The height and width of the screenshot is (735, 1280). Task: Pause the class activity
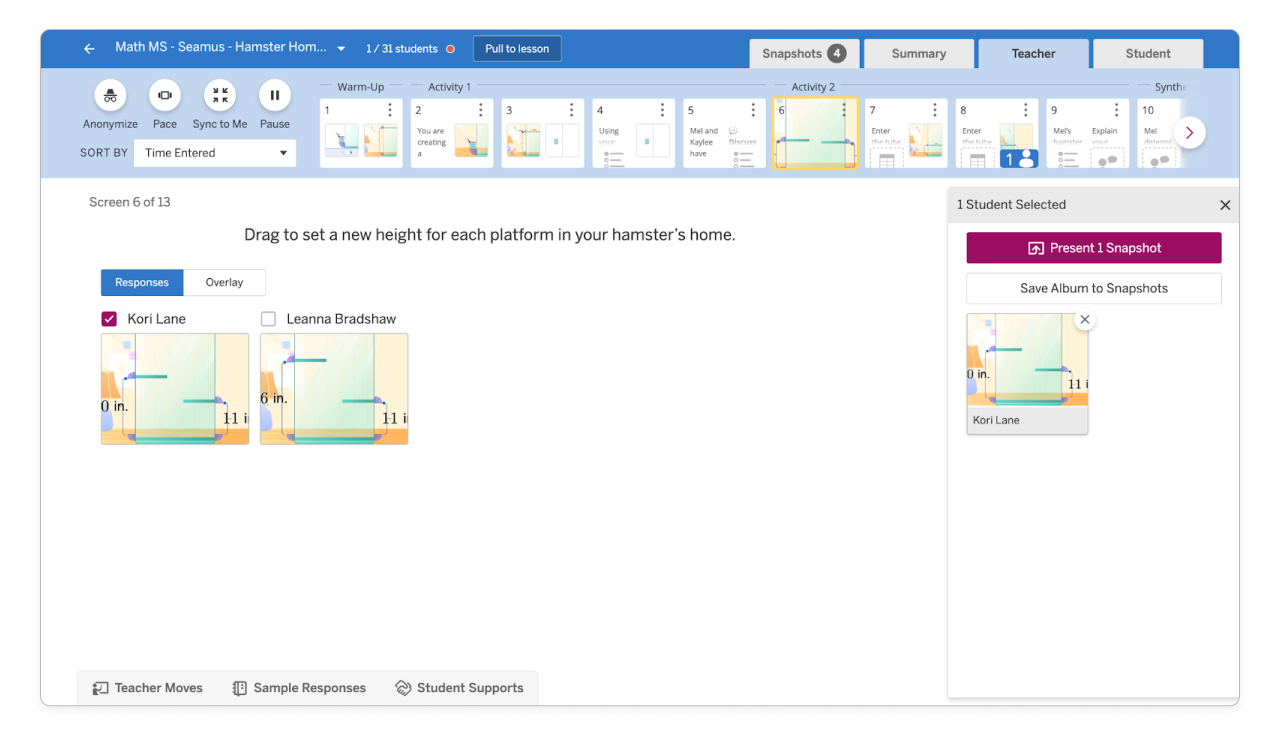click(274, 95)
